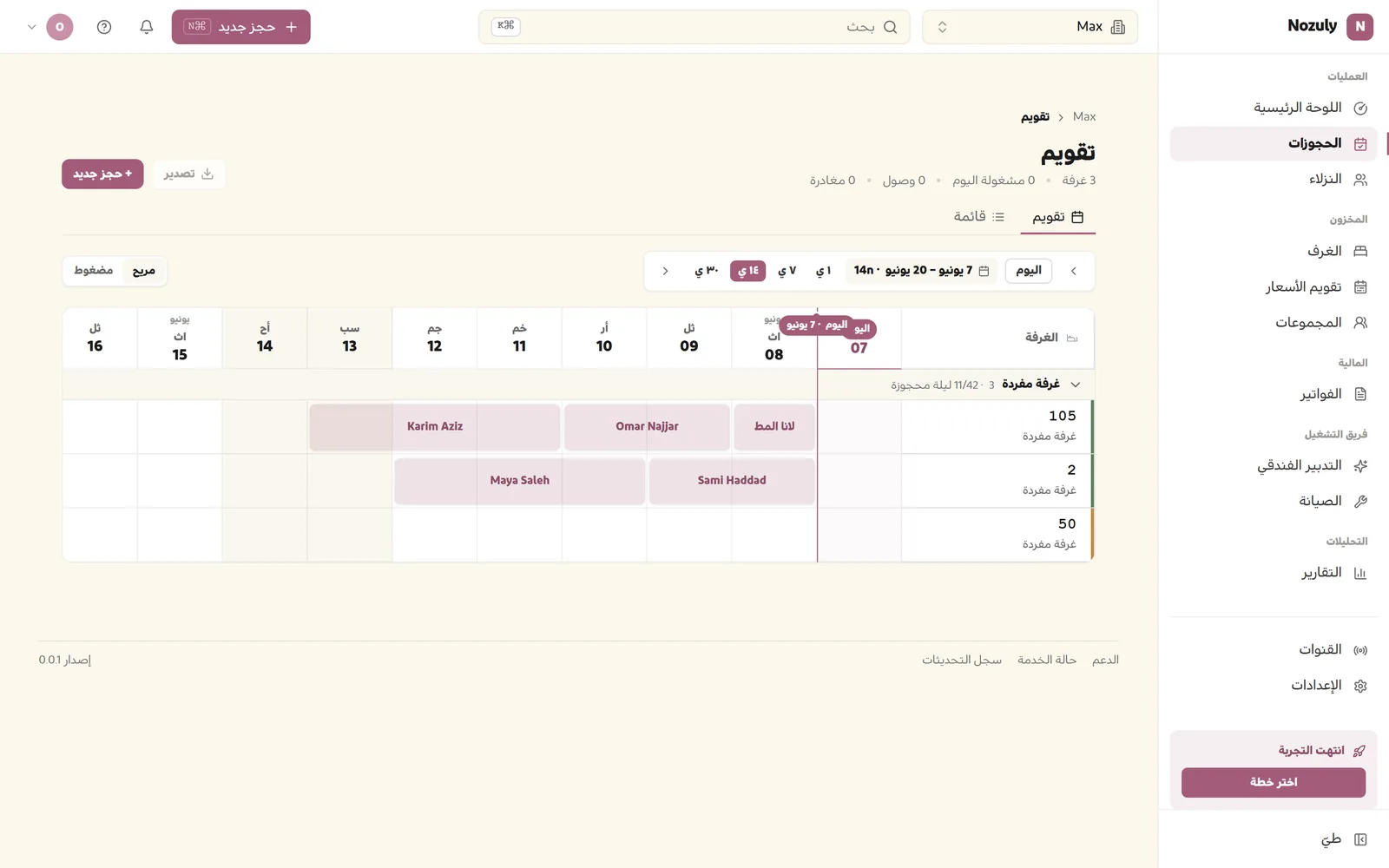Open النزلاء in sidebar
Viewport: 1389px width, 868px height.
tap(1274, 180)
